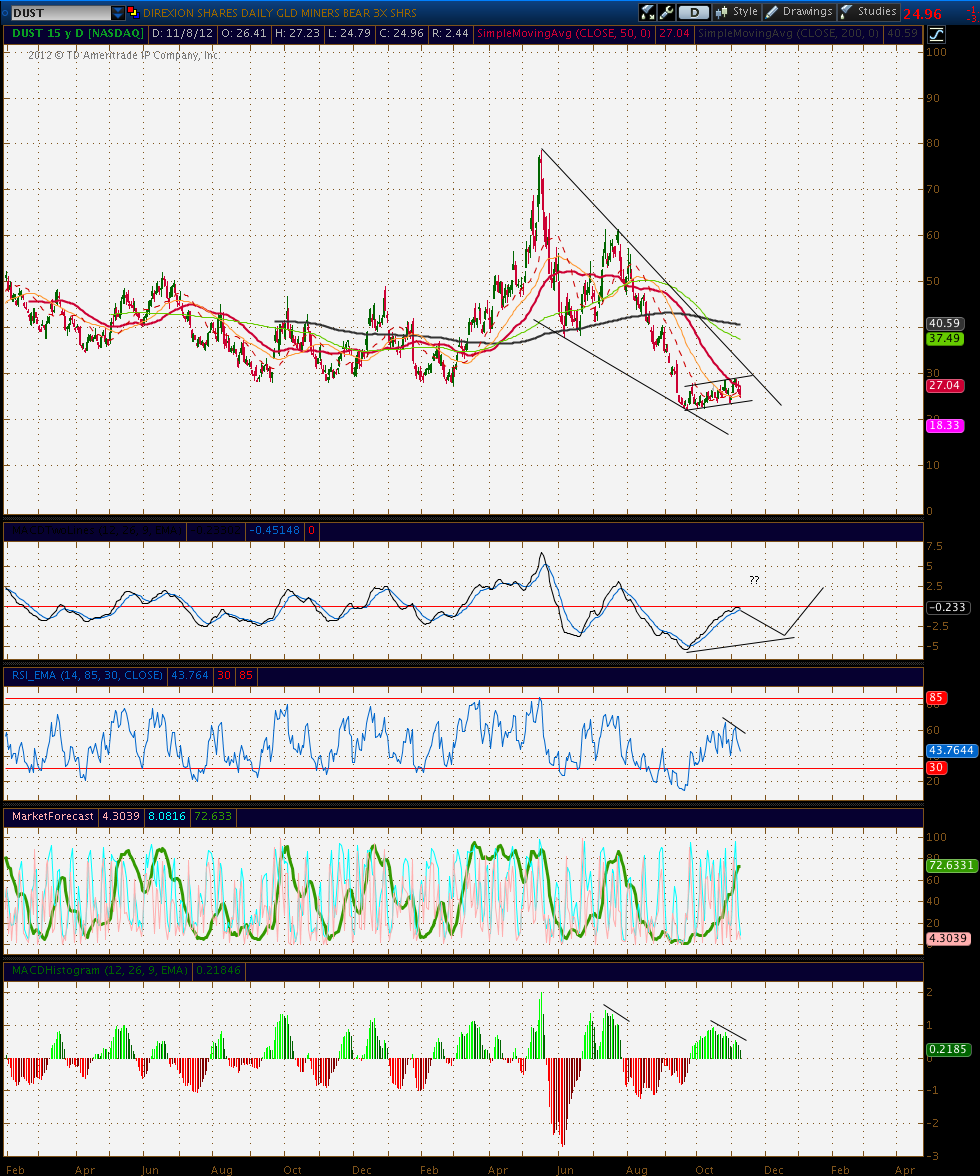Open the studies quick-edit flask icon
The width and height of the screenshot is (980, 1176).
coord(648,12)
